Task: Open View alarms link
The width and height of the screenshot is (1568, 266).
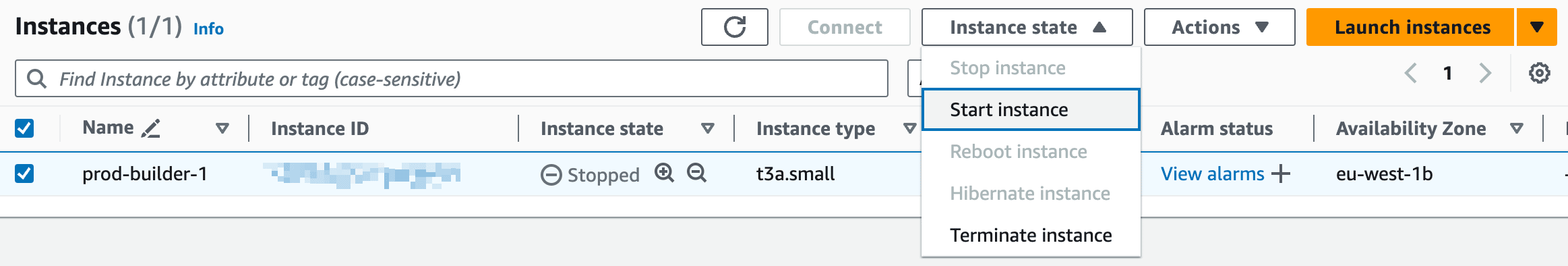Action: click(1212, 174)
